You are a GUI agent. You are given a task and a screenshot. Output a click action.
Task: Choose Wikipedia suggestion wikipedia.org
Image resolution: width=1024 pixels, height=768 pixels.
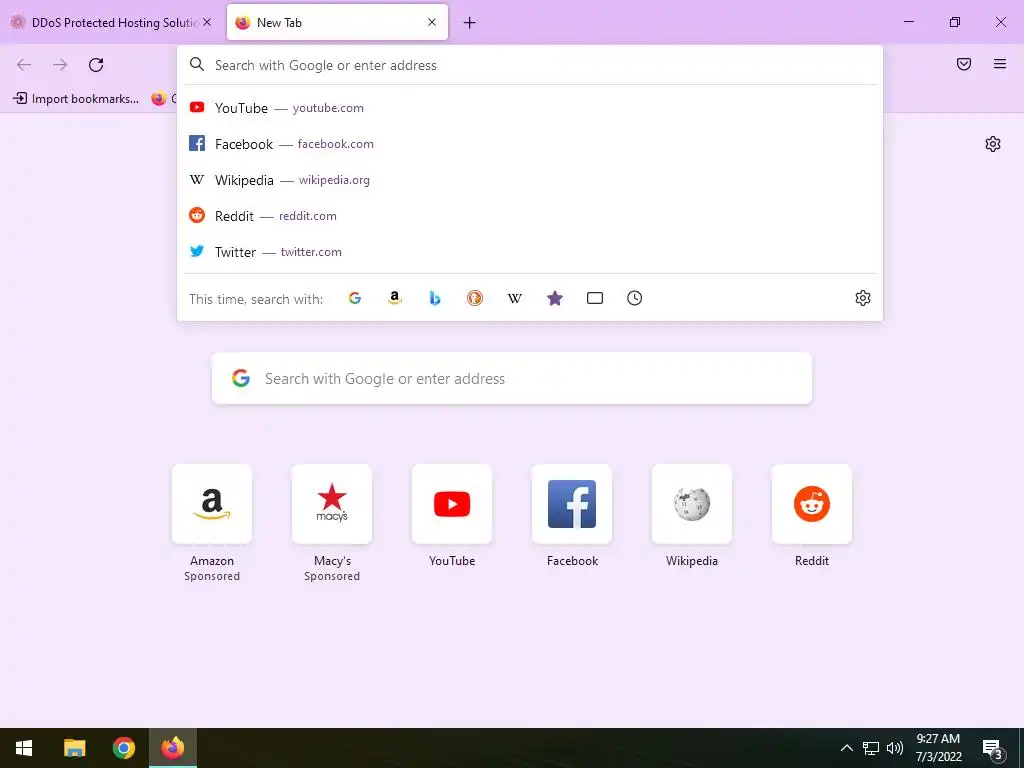[530, 180]
